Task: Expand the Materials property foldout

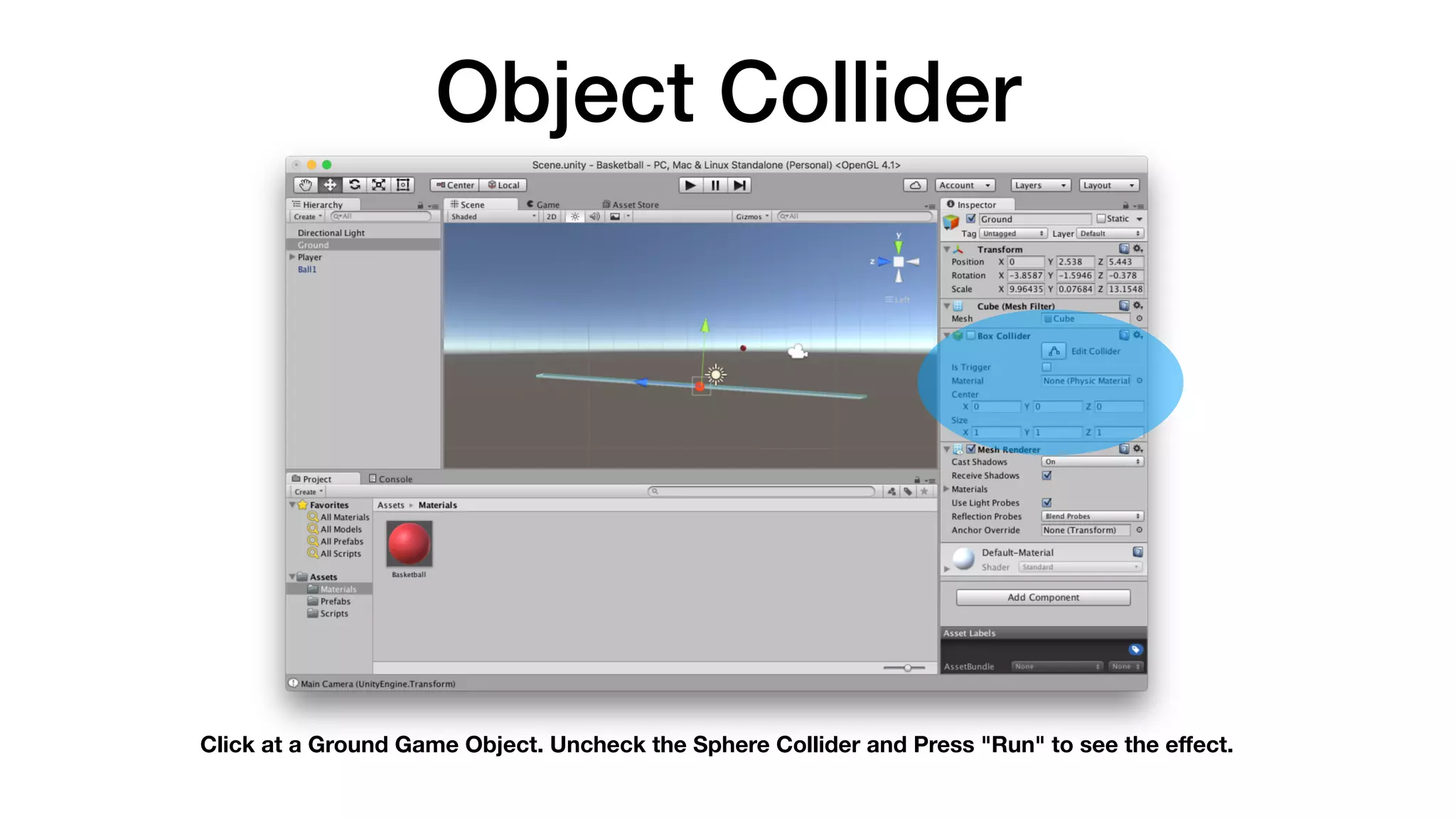Action: (x=946, y=489)
